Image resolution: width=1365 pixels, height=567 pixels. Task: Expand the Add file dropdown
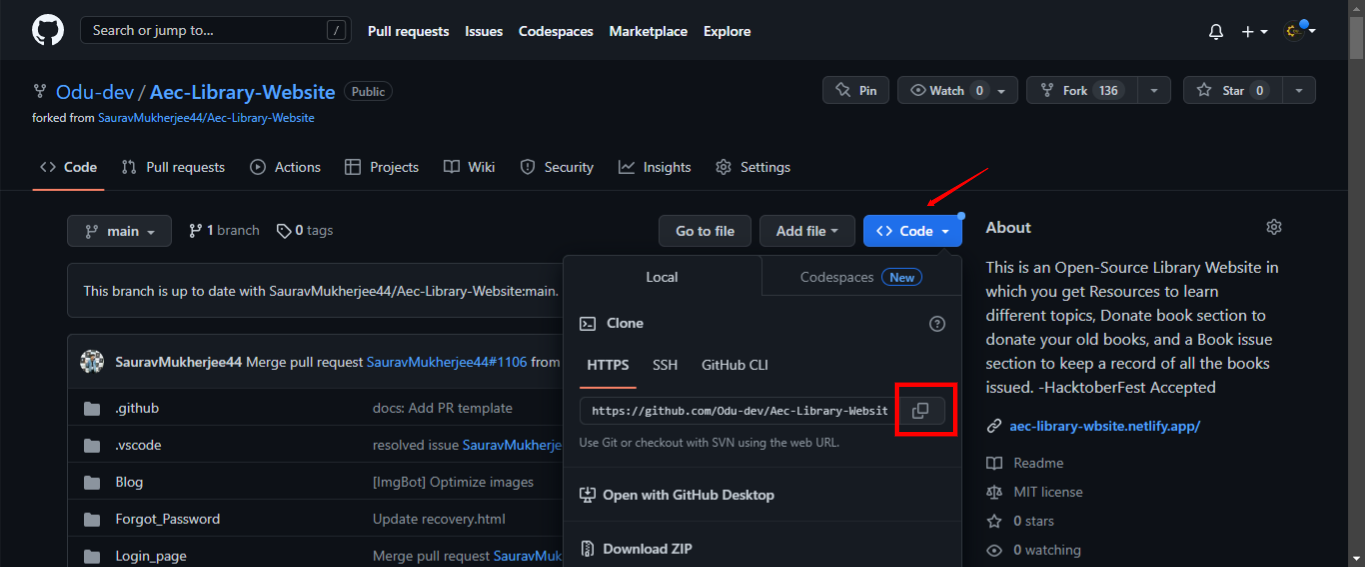807,231
